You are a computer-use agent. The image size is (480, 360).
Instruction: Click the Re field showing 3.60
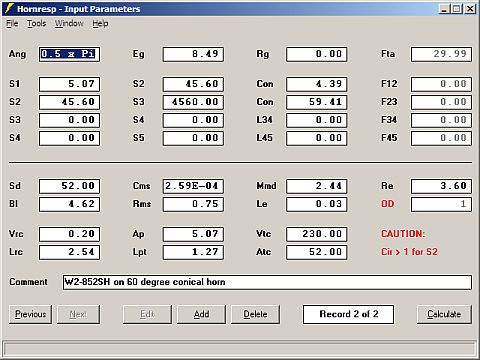[441, 186]
